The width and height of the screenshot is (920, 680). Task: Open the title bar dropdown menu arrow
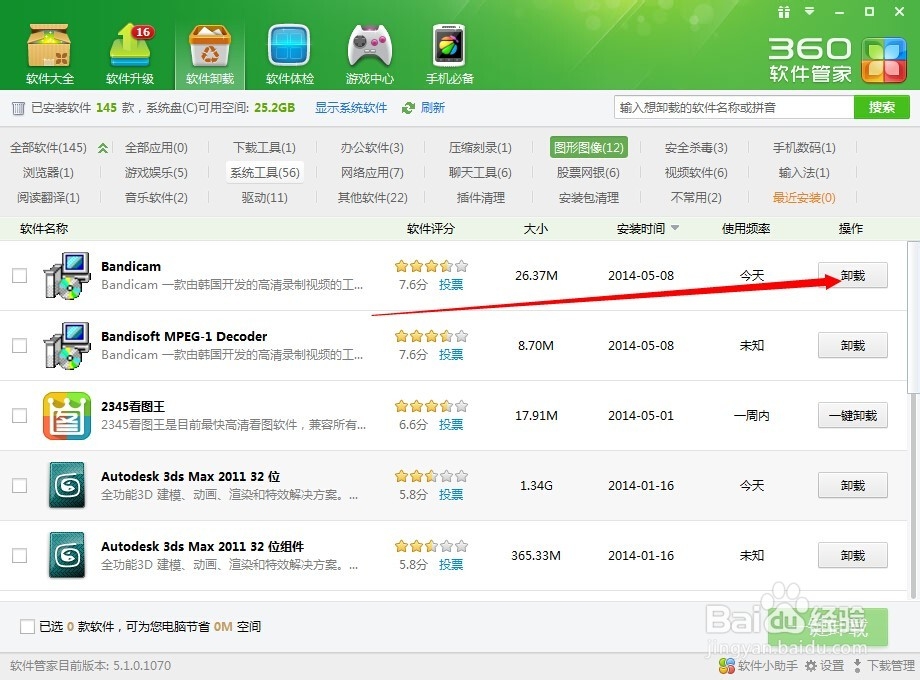pos(810,11)
